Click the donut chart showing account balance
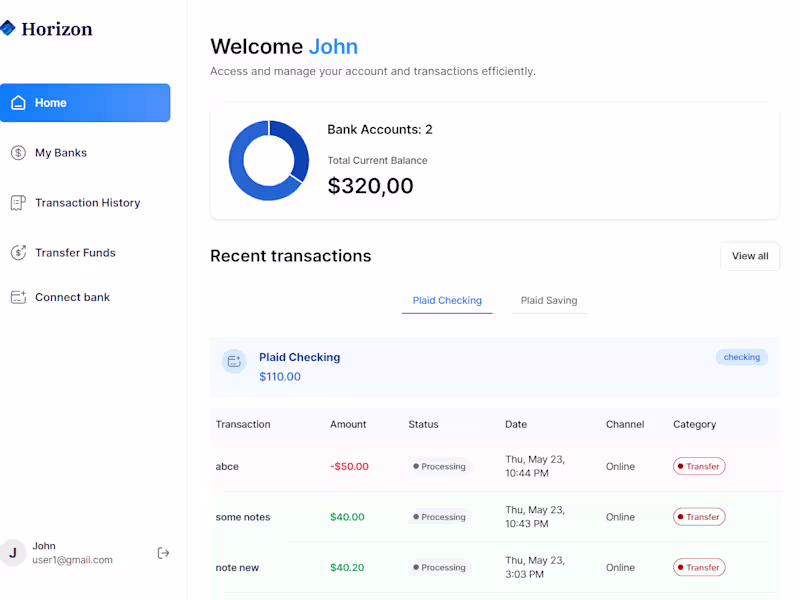This screenshot has height=600, width=800. point(268,160)
